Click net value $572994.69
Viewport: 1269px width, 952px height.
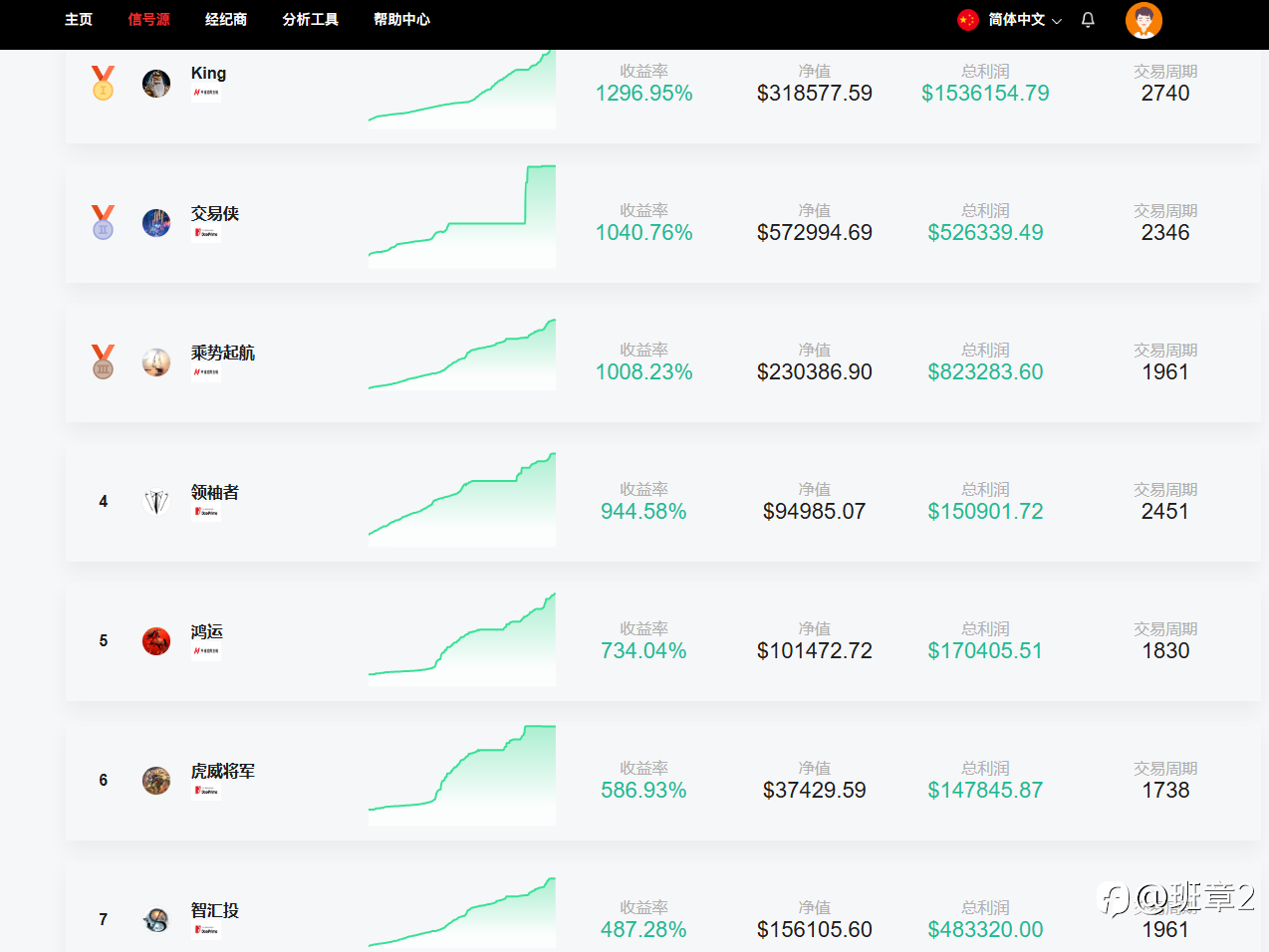pos(815,233)
